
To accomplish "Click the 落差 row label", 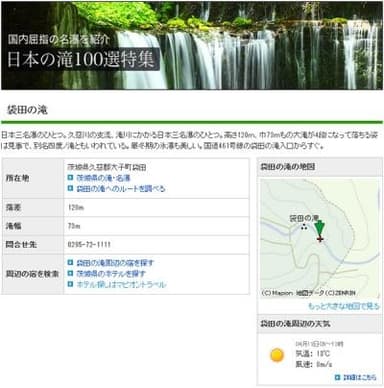I will 13,207.
